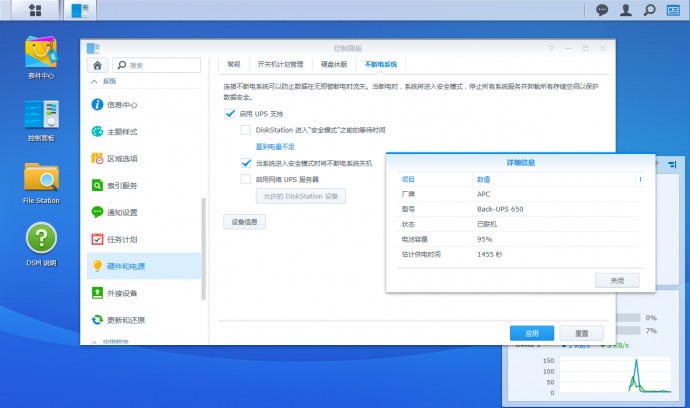Image resolution: width=690 pixels, height=408 pixels.
Task: Click the 0% usage bar in widget
Action: (x=628, y=317)
